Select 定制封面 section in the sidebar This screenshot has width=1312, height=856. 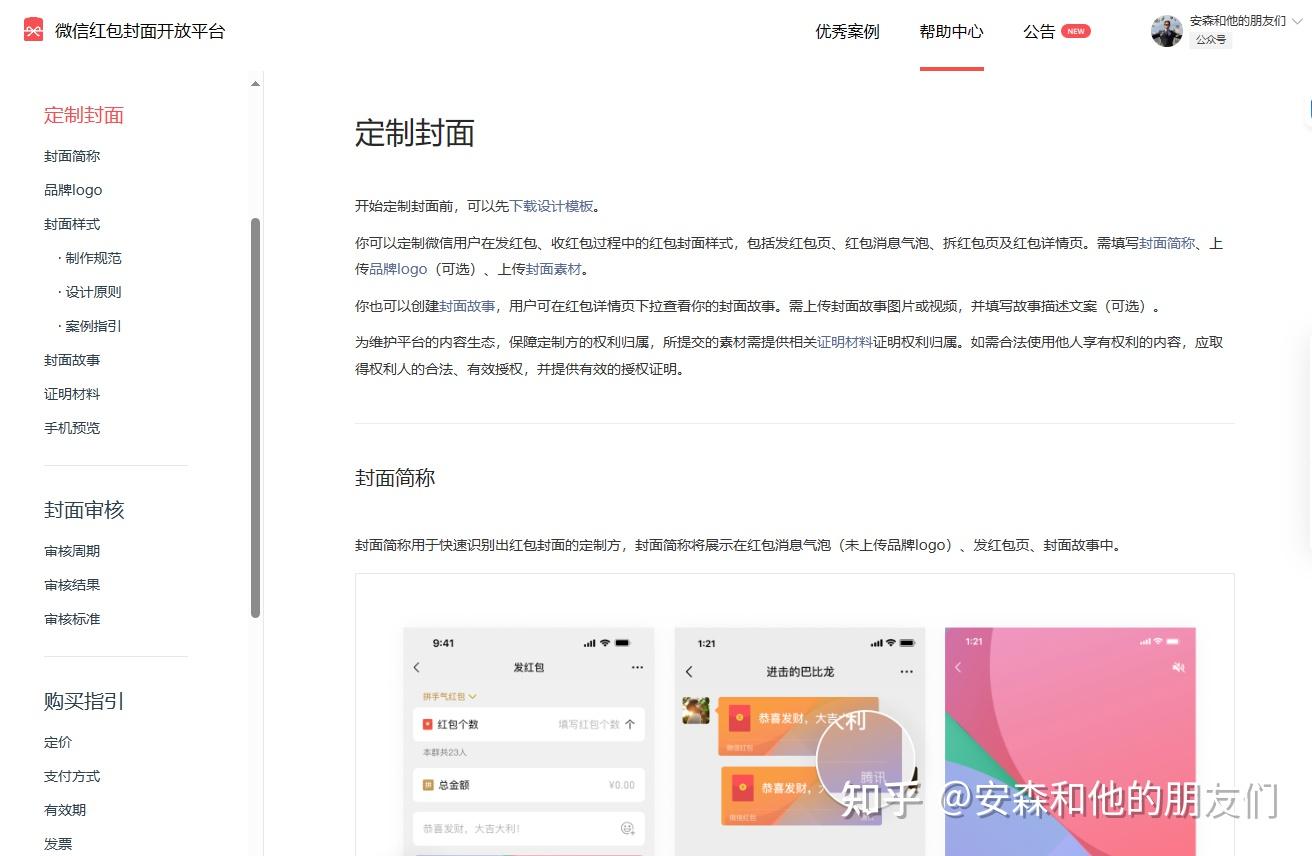[x=84, y=115]
